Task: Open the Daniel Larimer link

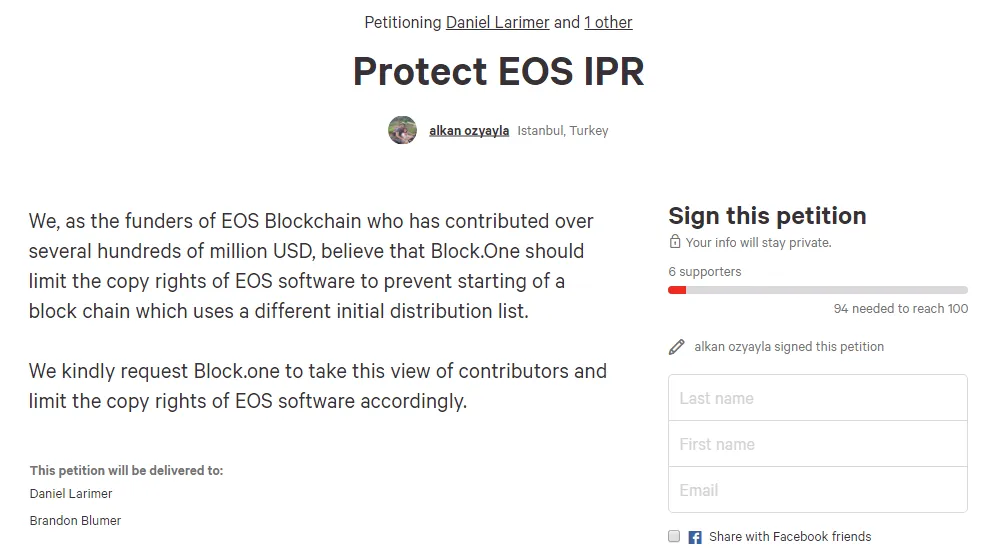Action: (497, 23)
